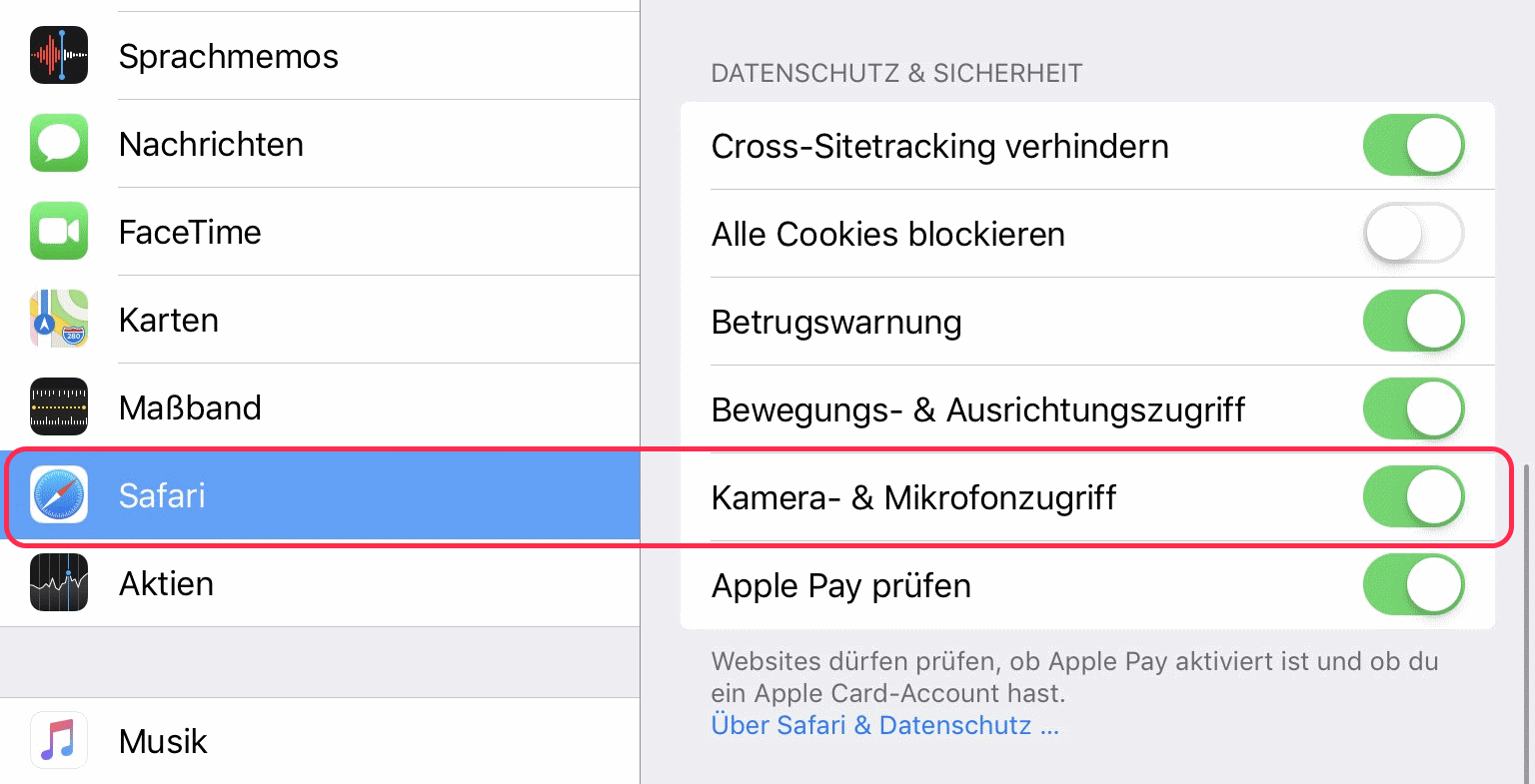The width and height of the screenshot is (1535, 784).
Task: Disable Cross-Sitetracking verhindern switch
Action: point(1413,146)
